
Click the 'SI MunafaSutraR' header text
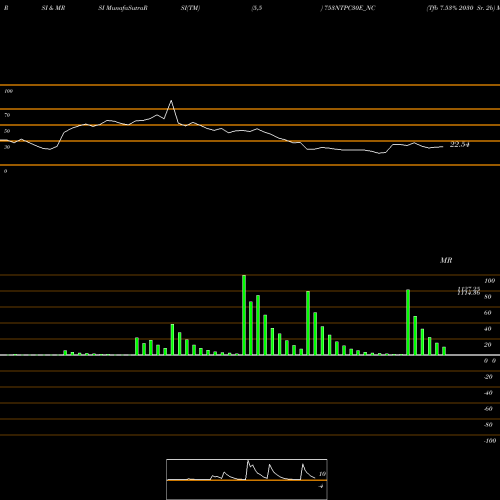click(123, 8)
